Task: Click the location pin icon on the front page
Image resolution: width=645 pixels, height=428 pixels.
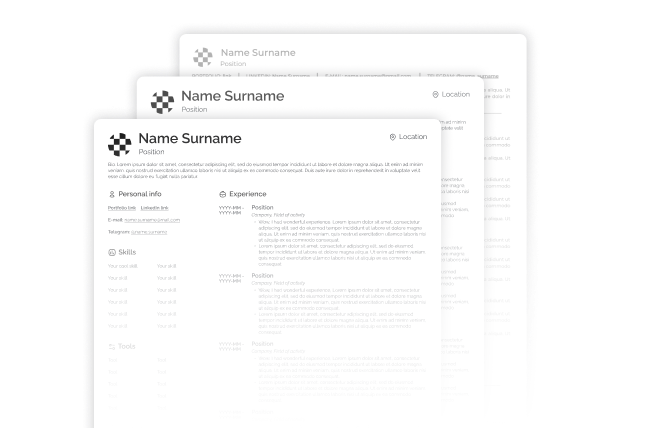Action: 392,137
